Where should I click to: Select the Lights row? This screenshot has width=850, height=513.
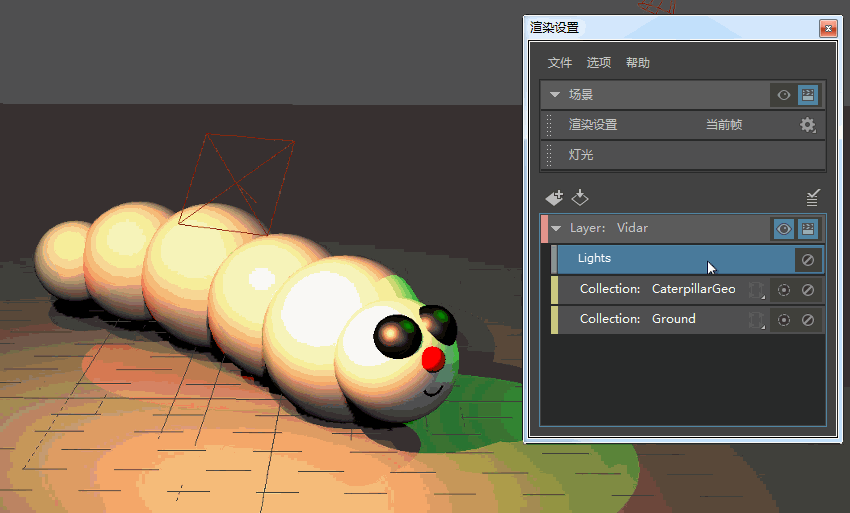[687, 259]
